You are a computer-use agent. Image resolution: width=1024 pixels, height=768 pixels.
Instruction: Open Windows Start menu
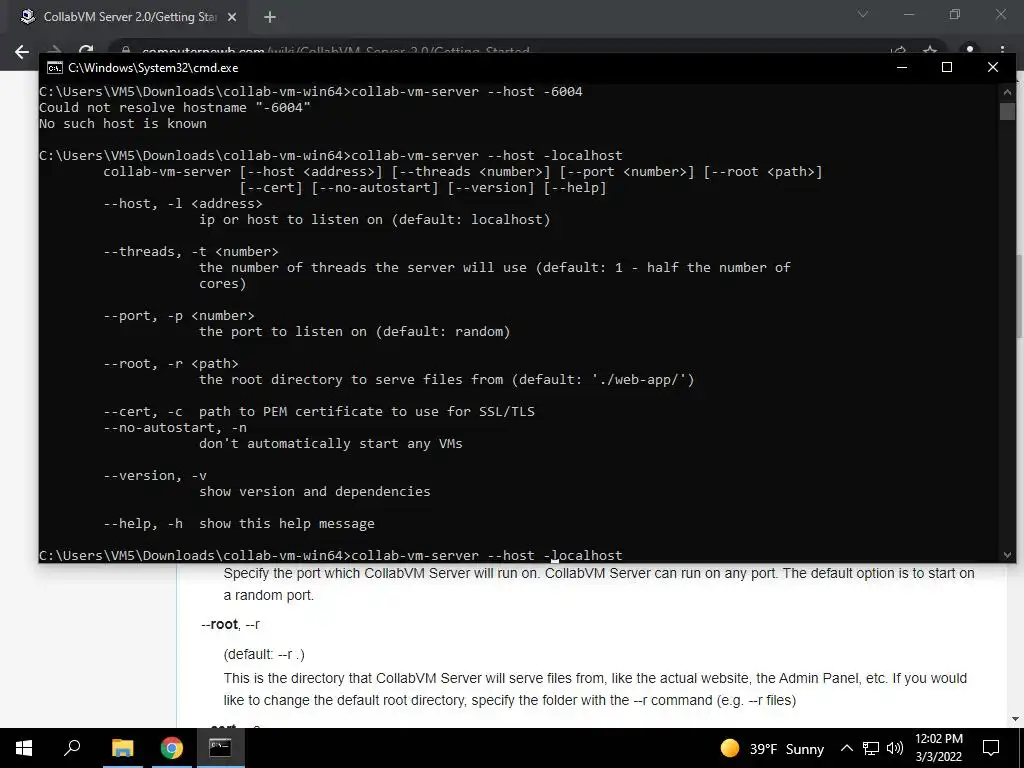coord(24,748)
